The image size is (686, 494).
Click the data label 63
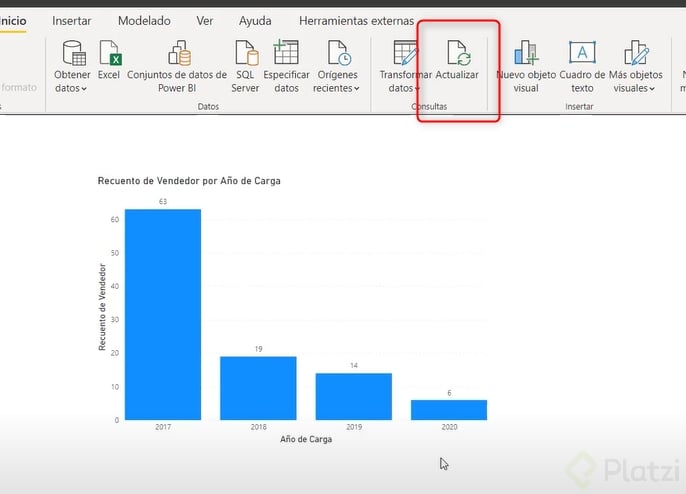pyautogui.click(x=163, y=202)
